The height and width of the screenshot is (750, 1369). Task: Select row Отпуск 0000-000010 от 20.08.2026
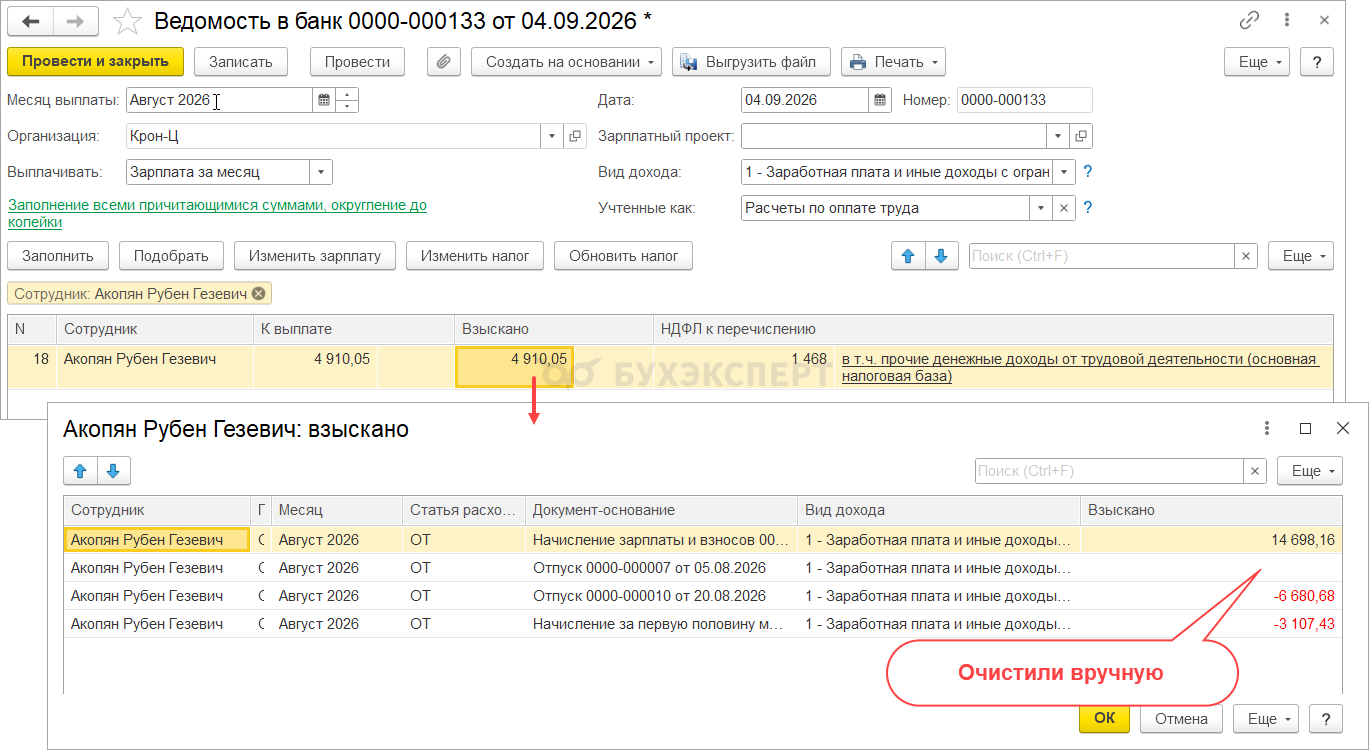(x=703, y=596)
